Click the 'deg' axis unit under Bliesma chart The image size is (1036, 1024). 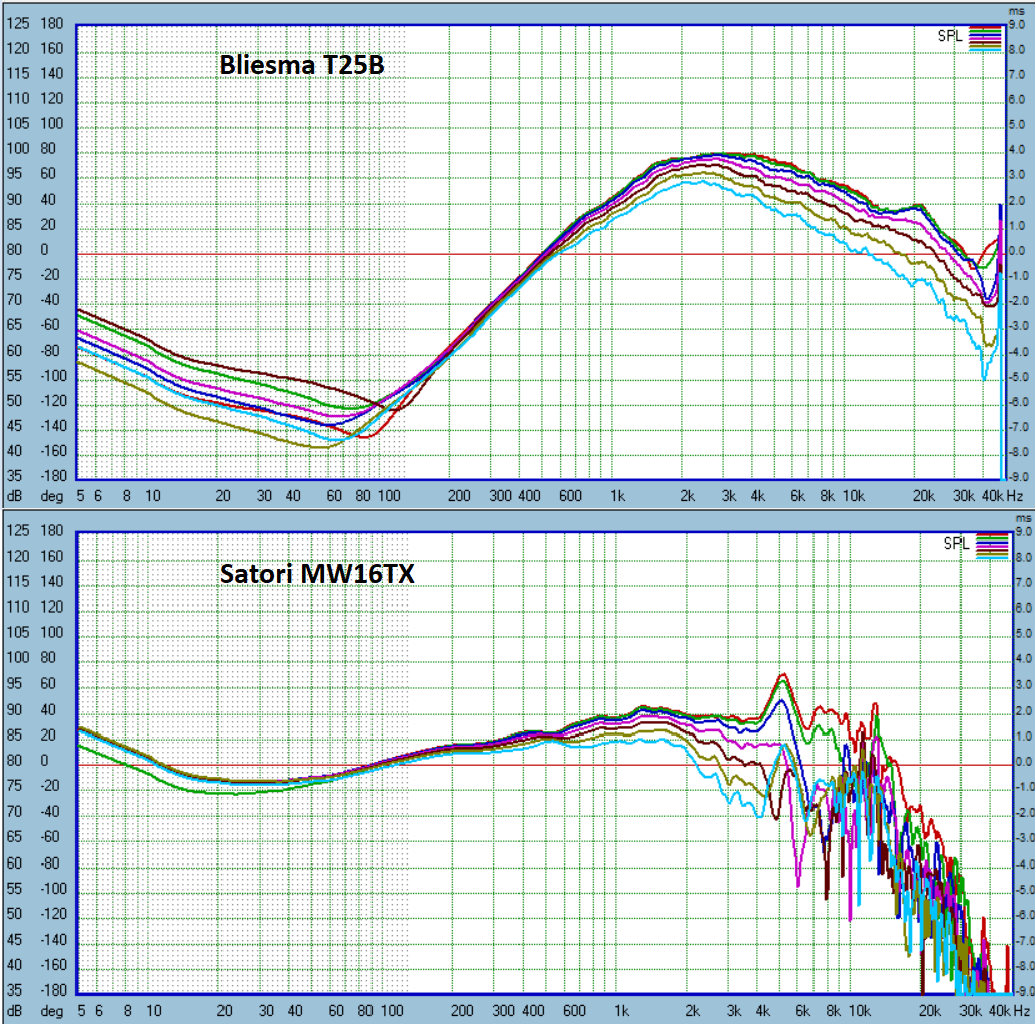[52, 496]
